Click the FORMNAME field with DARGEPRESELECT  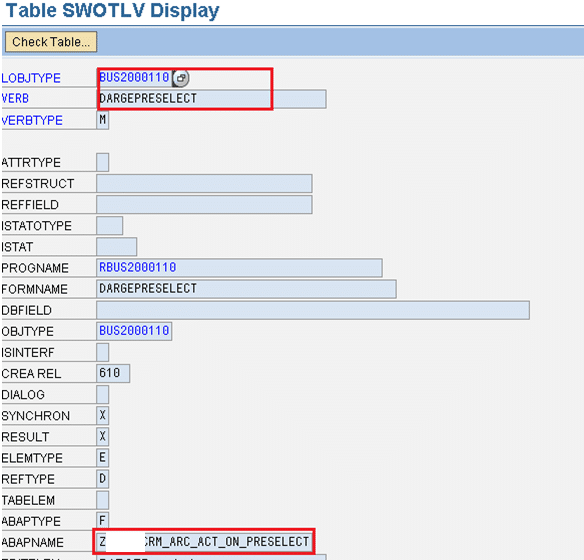coord(246,289)
